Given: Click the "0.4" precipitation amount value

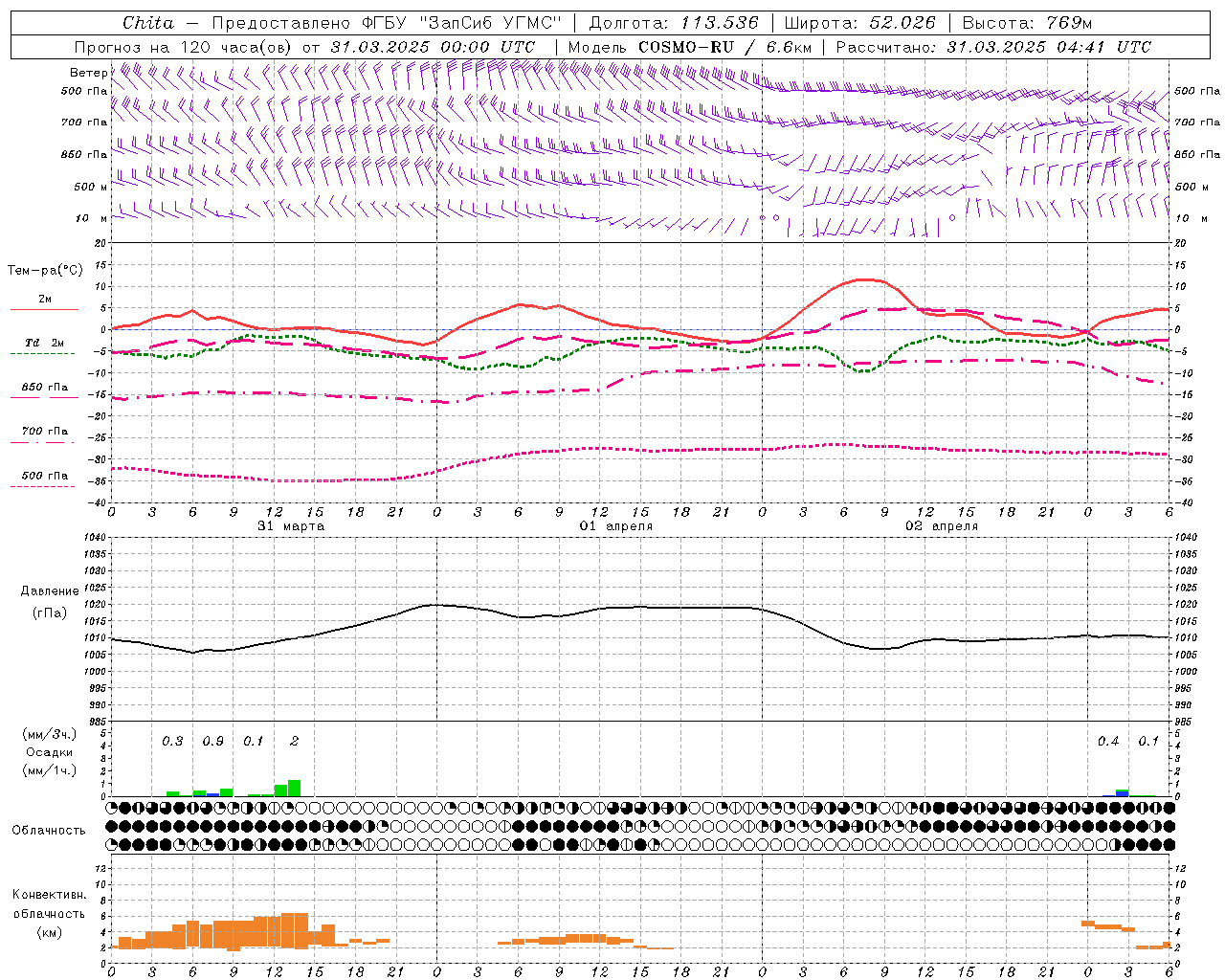Looking at the screenshot, I should pyautogui.click(x=1108, y=742).
